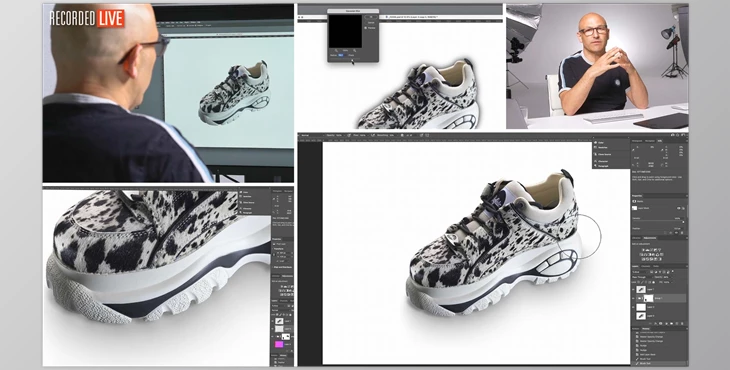Viewport: 730px width, 370px height.
Task: Click the add layer mask icon in Layers
Action: pos(661,323)
